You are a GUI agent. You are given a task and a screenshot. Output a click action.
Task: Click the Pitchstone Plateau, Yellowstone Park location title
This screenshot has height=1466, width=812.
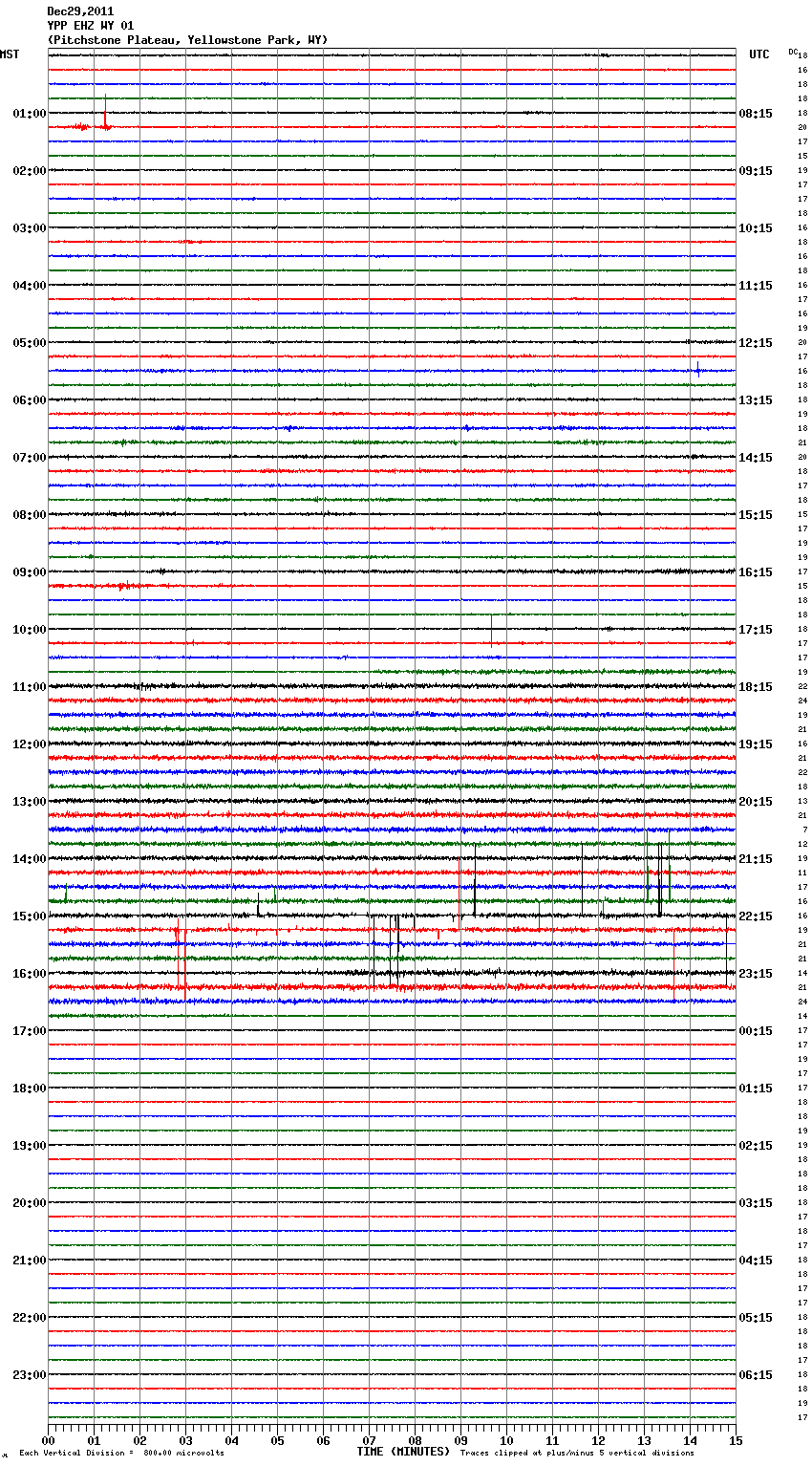click(x=187, y=40)
